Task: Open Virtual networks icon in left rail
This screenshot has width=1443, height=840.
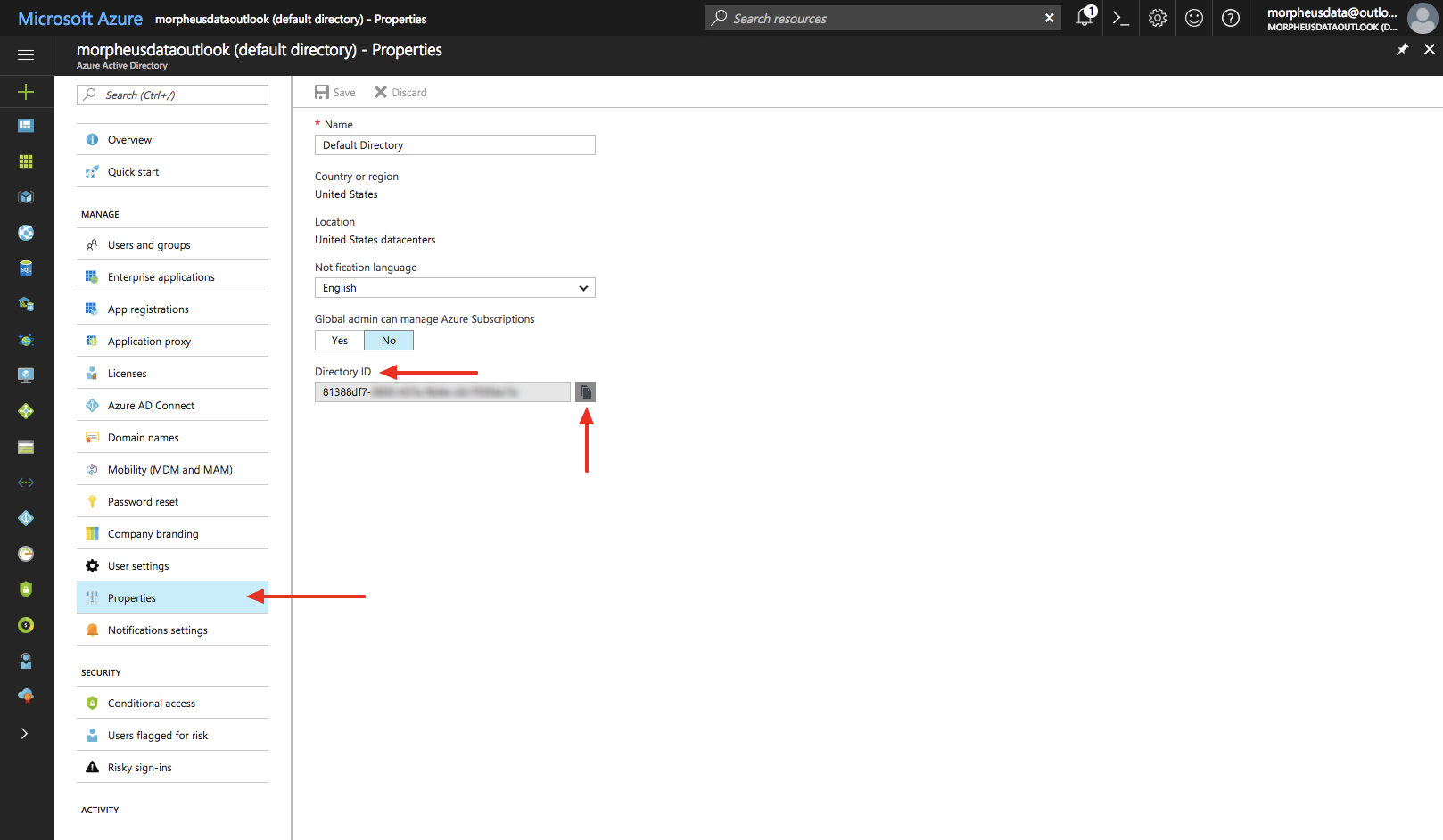Action: [x=26, y=482]
